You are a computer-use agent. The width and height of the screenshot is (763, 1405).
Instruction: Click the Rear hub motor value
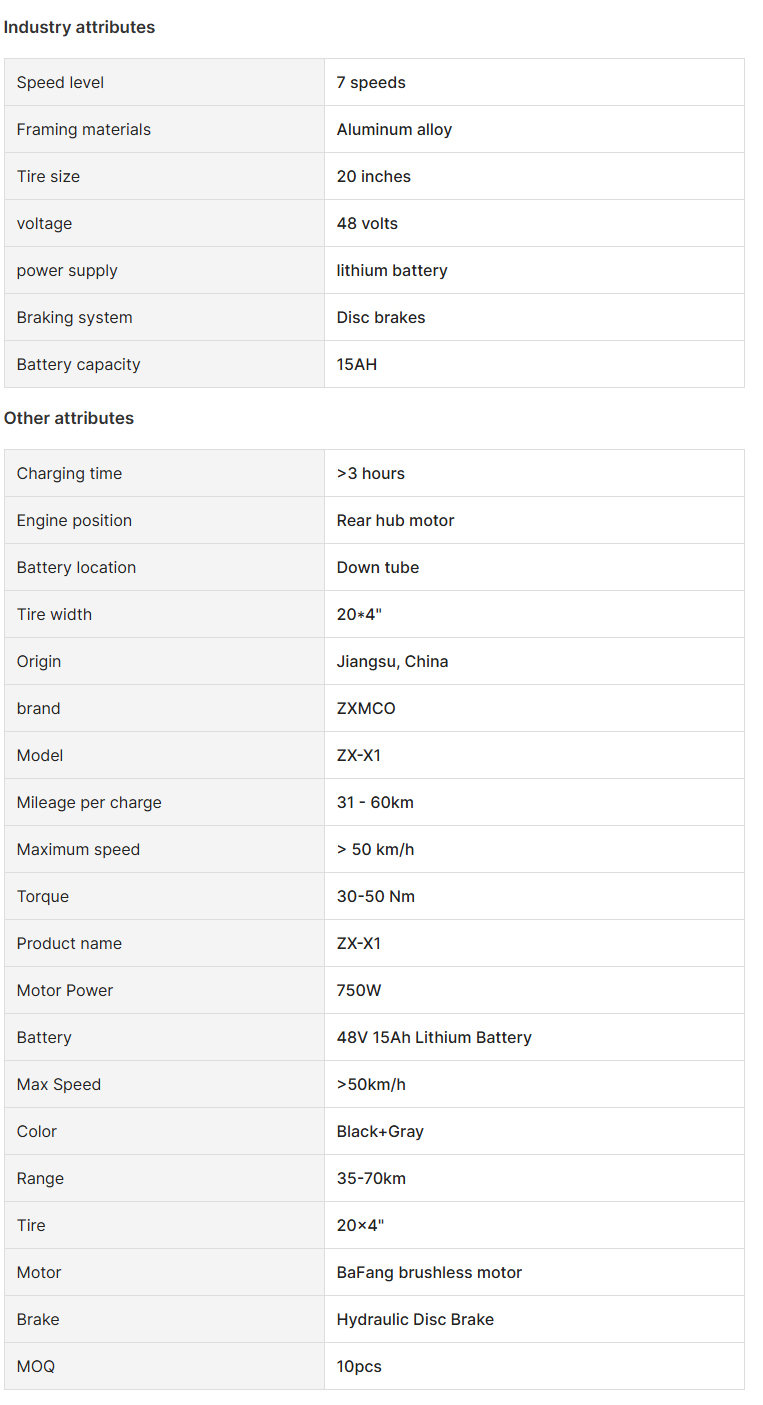(396, 520)
